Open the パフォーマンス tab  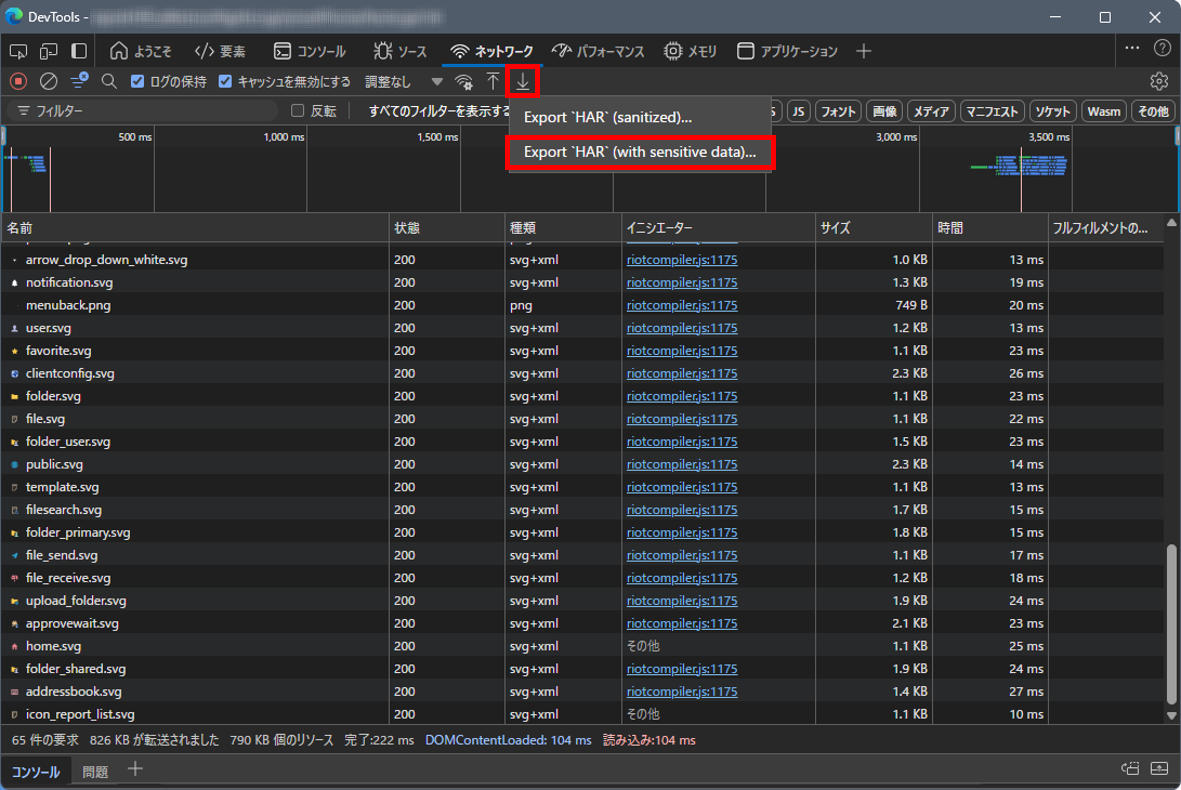pos(598,51)
